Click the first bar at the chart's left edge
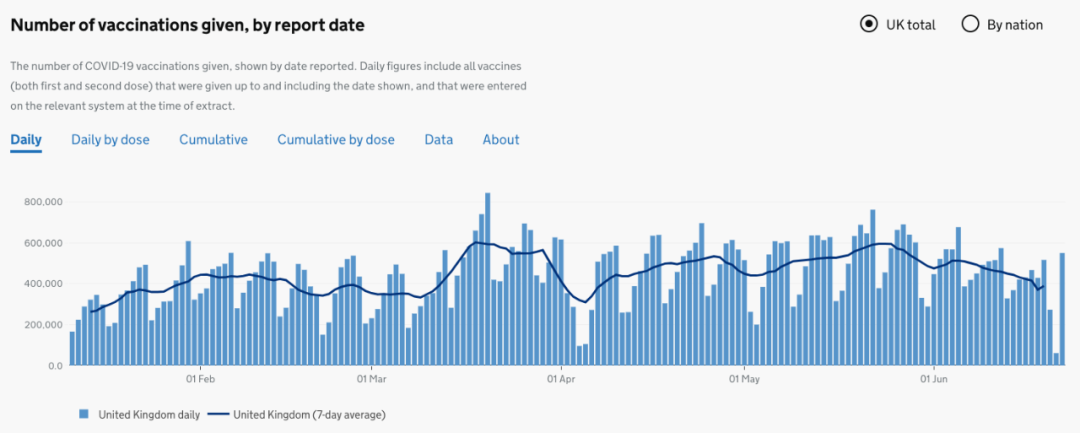 (x=72, y=348)
